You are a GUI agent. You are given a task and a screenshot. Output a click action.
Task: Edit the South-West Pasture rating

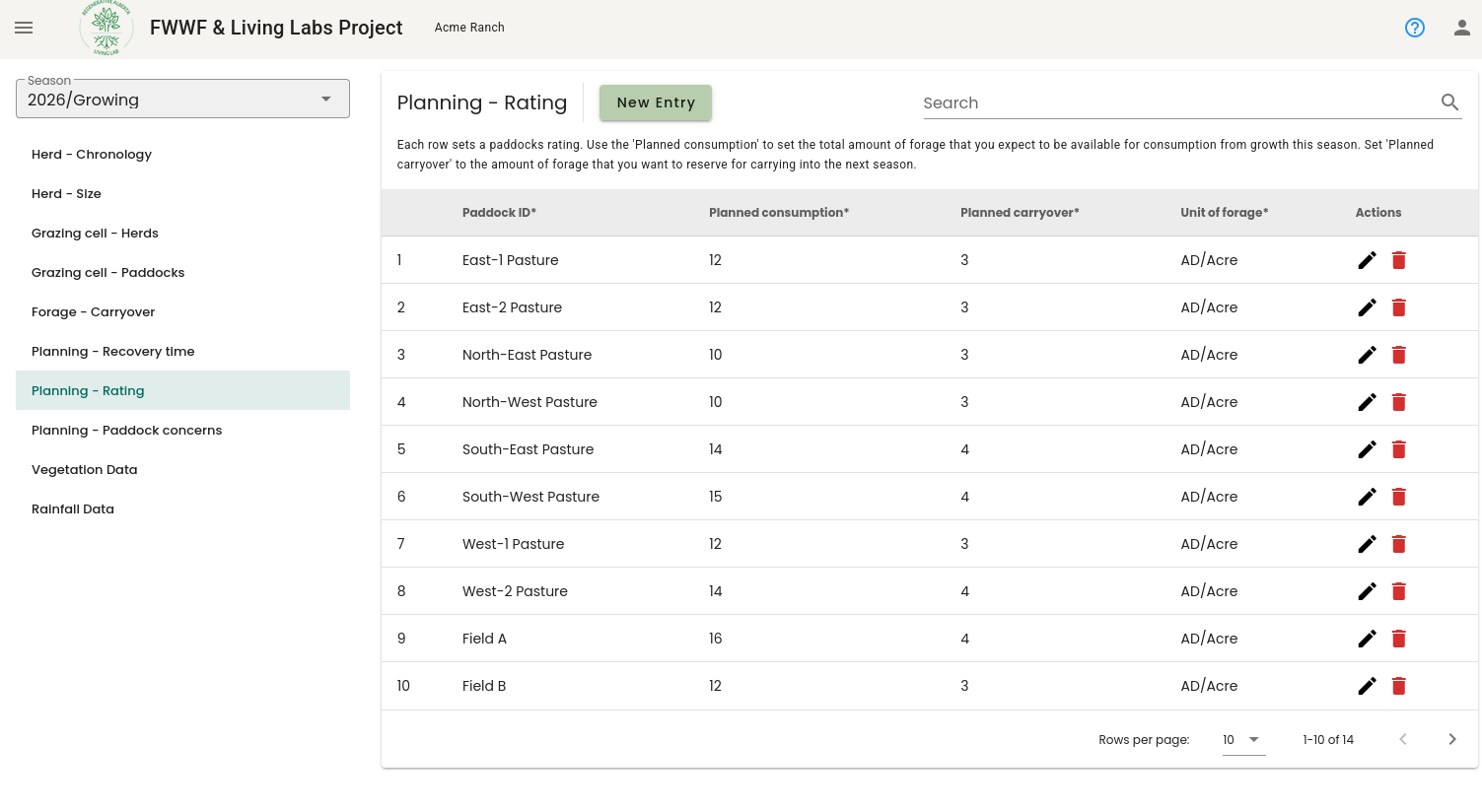point(1367,497)
